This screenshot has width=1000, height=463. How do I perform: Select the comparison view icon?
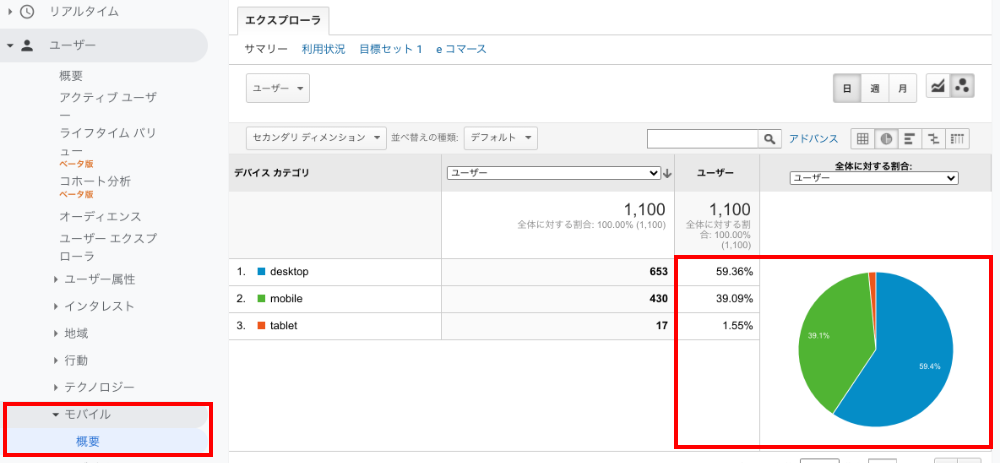click(x=934, y=139)
